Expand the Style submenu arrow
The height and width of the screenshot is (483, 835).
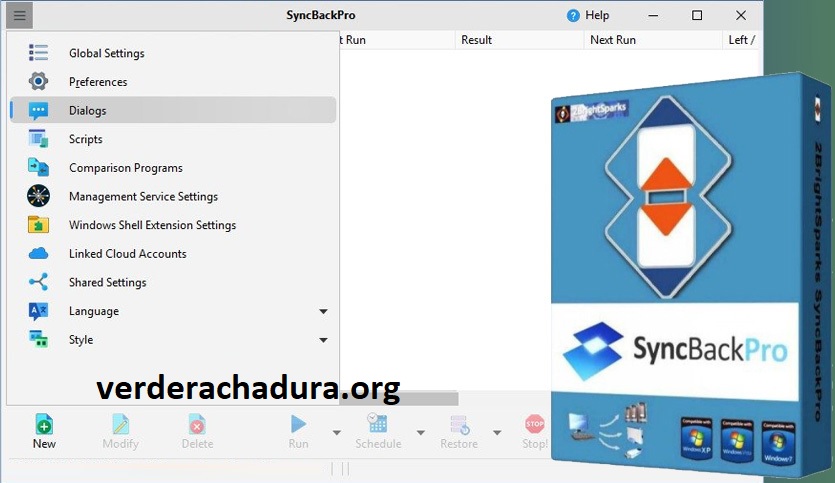(x=323, y=340)
